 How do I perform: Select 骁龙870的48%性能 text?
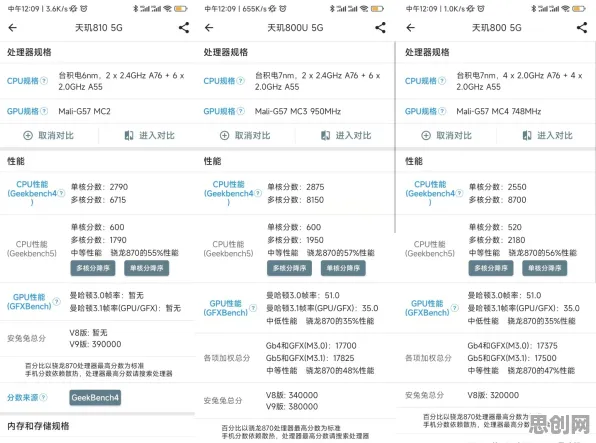(340, 370)
